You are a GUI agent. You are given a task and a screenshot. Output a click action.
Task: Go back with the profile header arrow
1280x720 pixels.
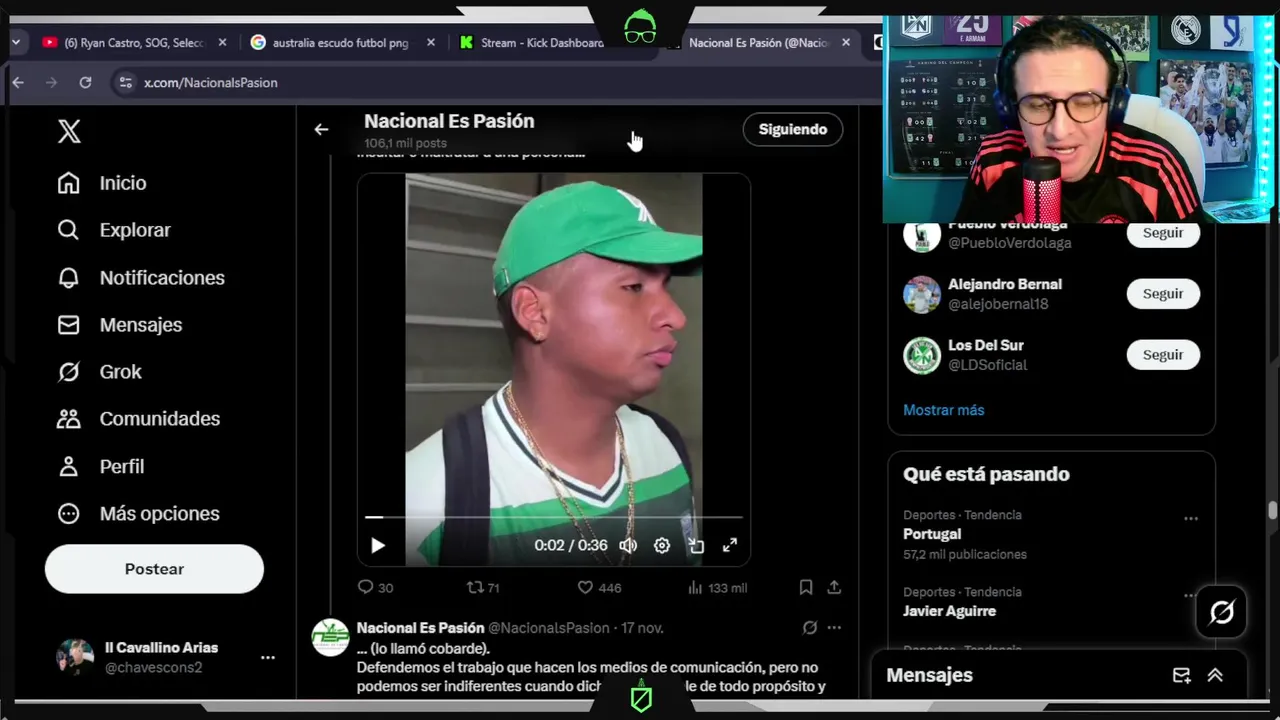click(321, 129)
